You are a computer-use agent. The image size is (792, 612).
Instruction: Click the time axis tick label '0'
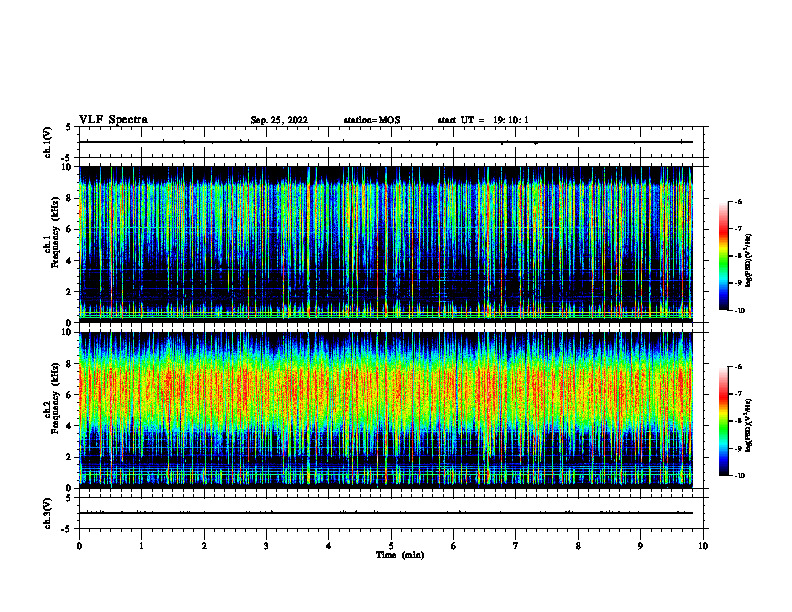pos(79,546)
